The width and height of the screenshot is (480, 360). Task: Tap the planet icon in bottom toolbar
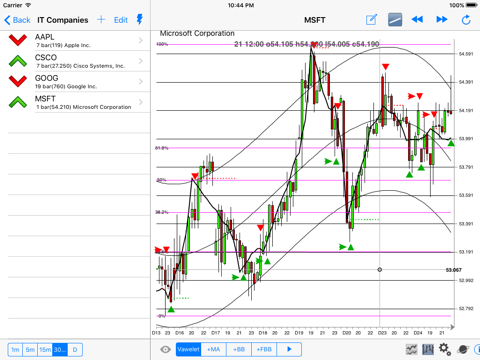[463, 349]
